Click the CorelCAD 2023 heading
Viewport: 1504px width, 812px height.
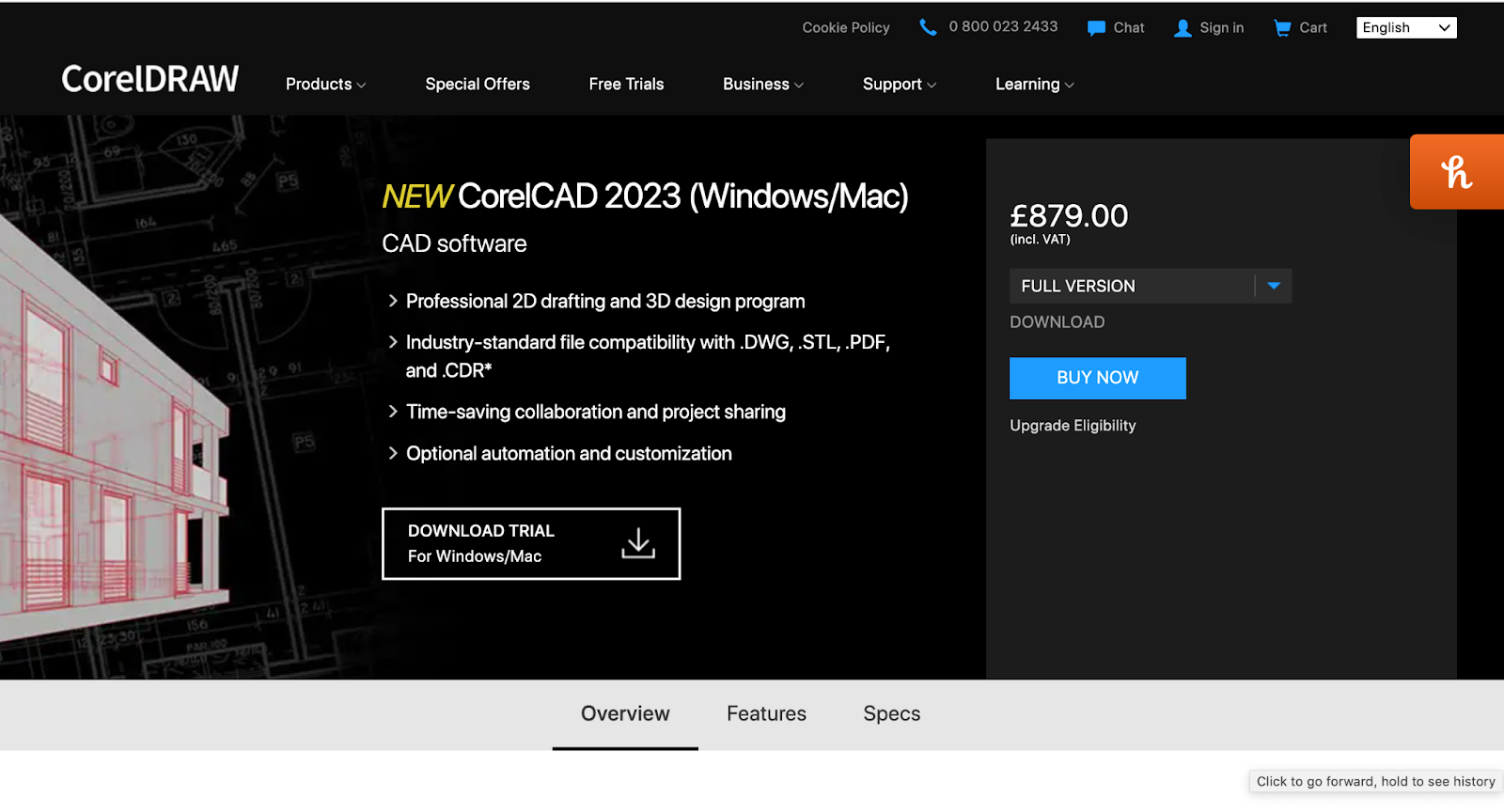pyautogui.click(x=645, y=196)
